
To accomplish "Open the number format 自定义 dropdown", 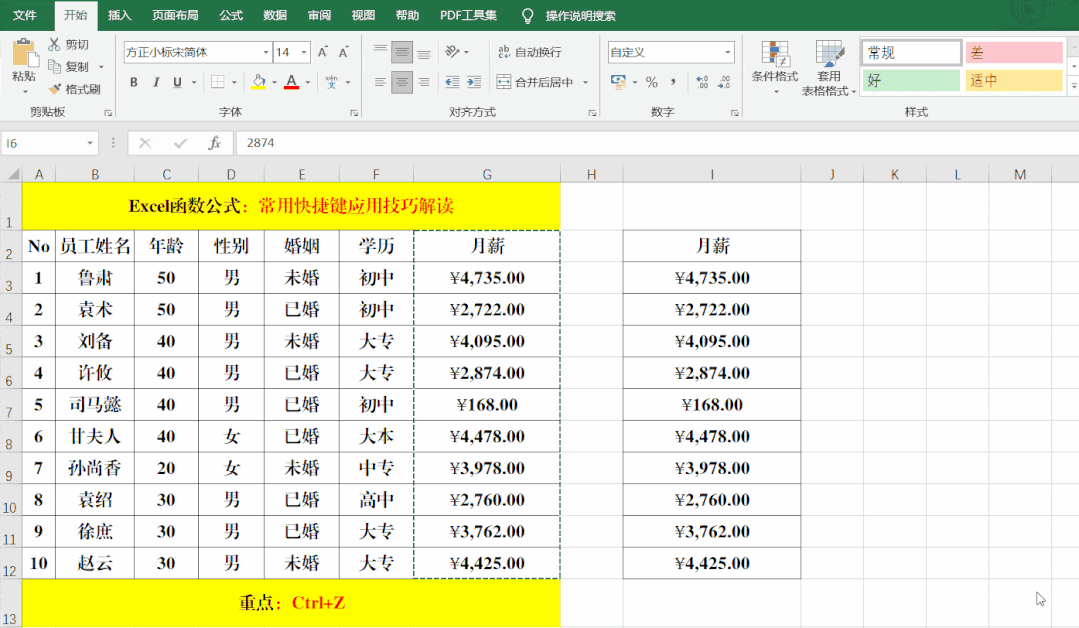I will [727, 52].
